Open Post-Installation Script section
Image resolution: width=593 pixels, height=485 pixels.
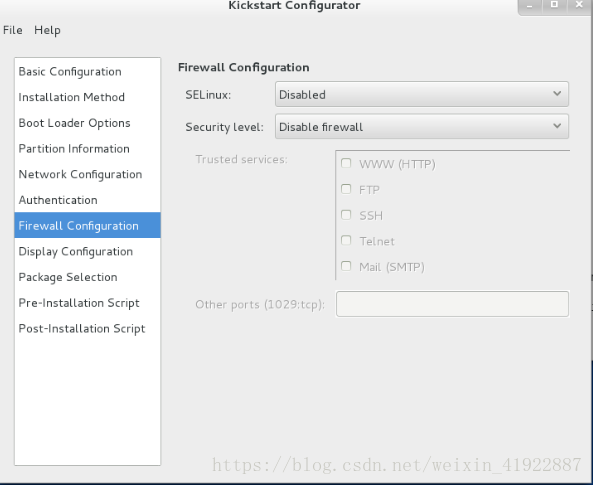[x=87, y=329]
